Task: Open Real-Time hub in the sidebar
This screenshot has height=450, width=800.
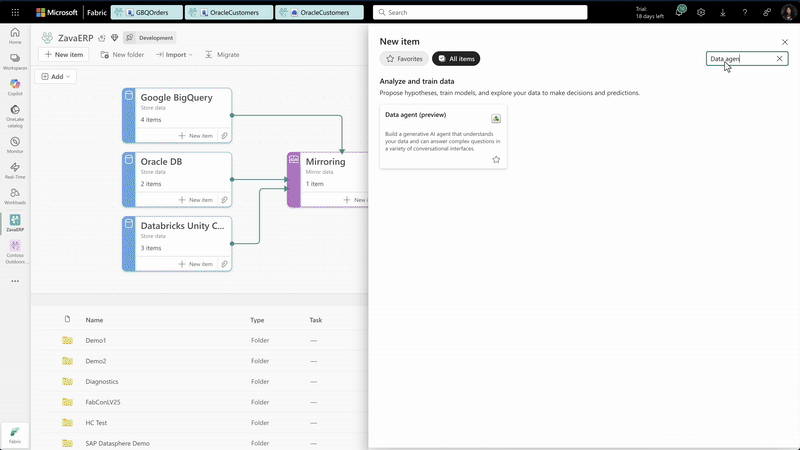Action: tap(15, 171)
